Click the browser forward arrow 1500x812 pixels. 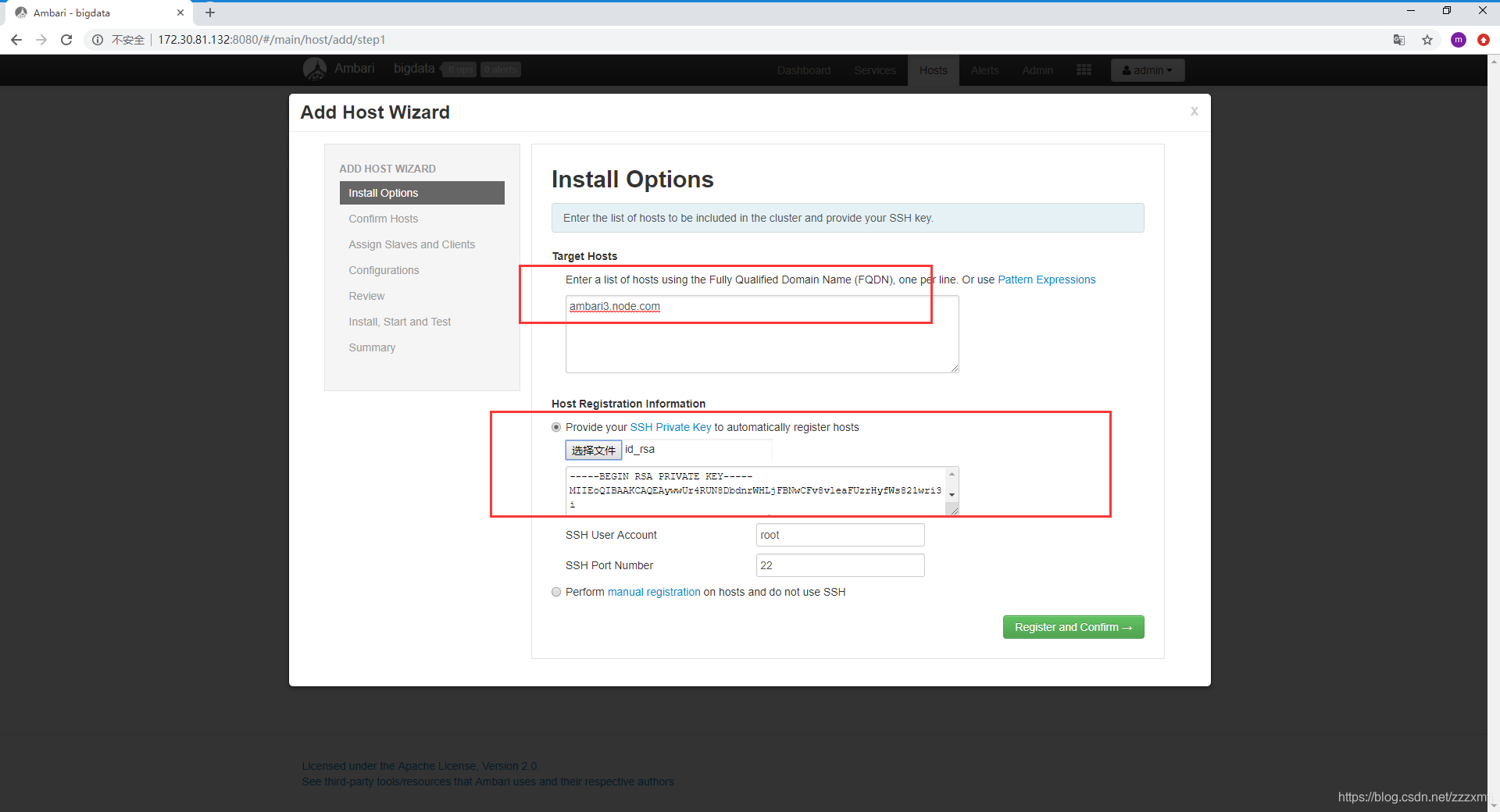coord(41,40)
